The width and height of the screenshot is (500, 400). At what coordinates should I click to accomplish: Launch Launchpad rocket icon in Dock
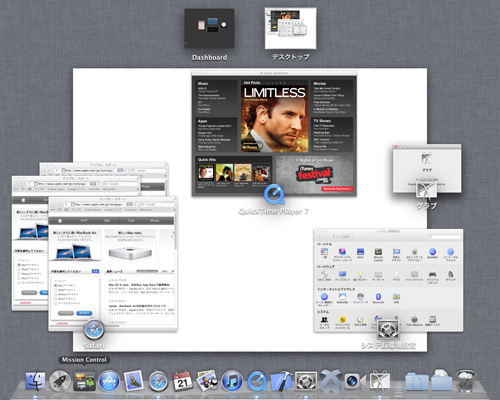[60, 381]
